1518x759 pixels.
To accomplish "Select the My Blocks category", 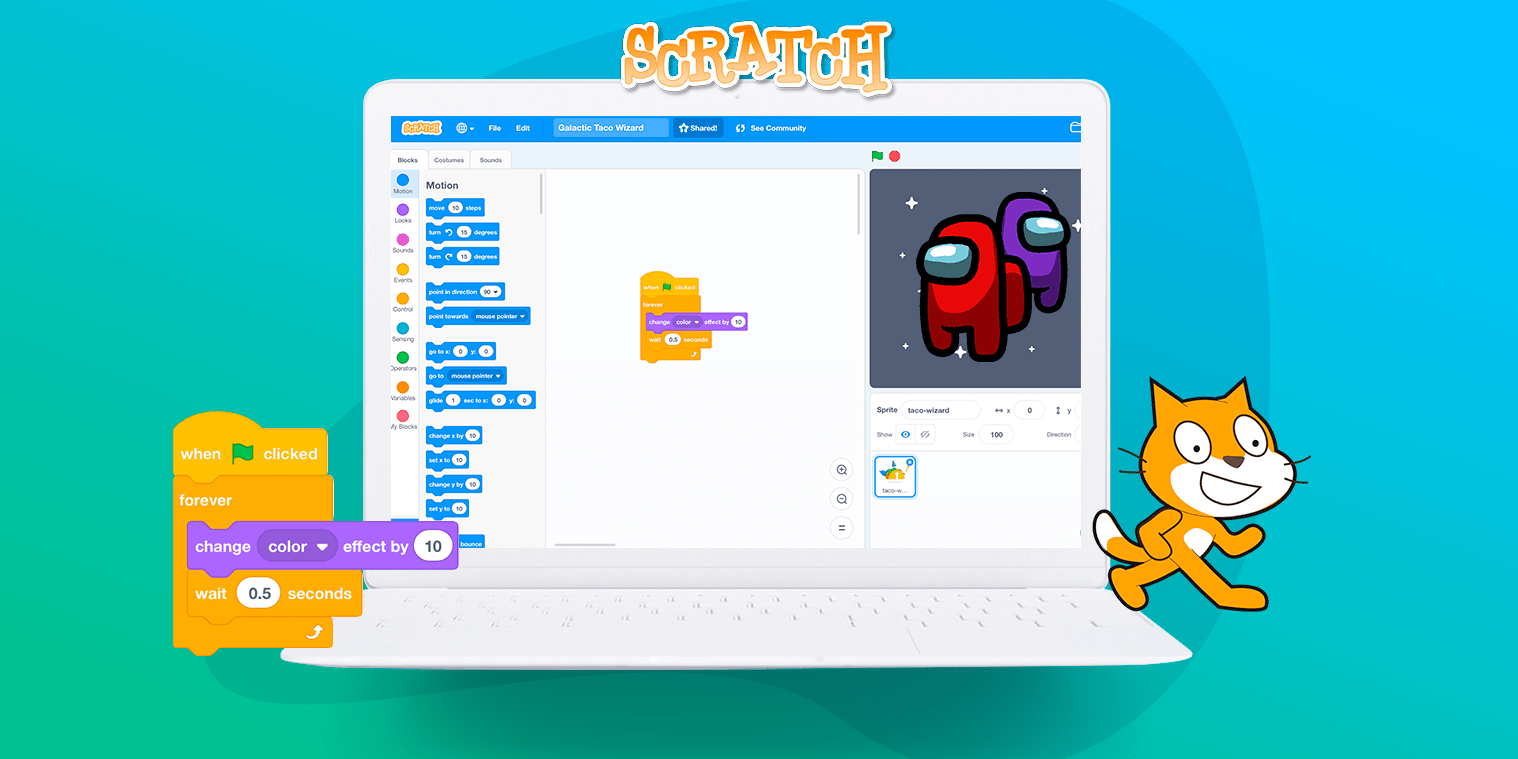I will tap(403, 420).
